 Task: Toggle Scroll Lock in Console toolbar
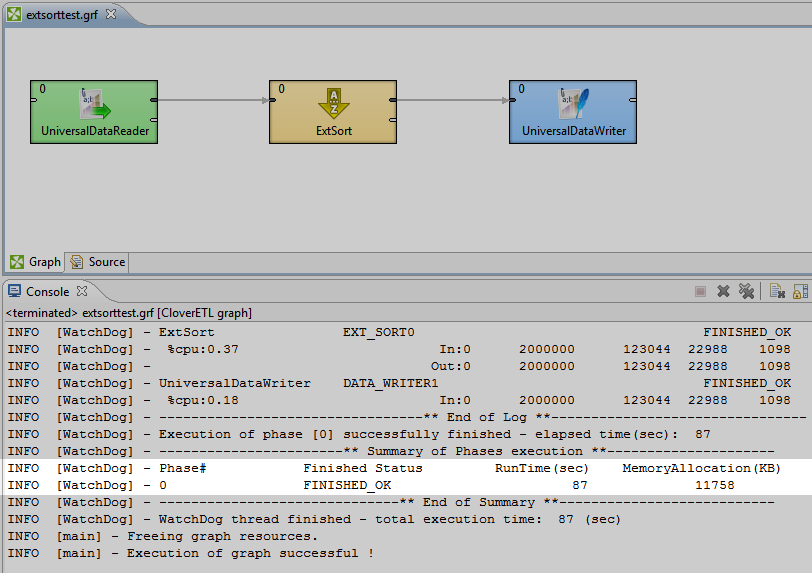click(801, 292)
